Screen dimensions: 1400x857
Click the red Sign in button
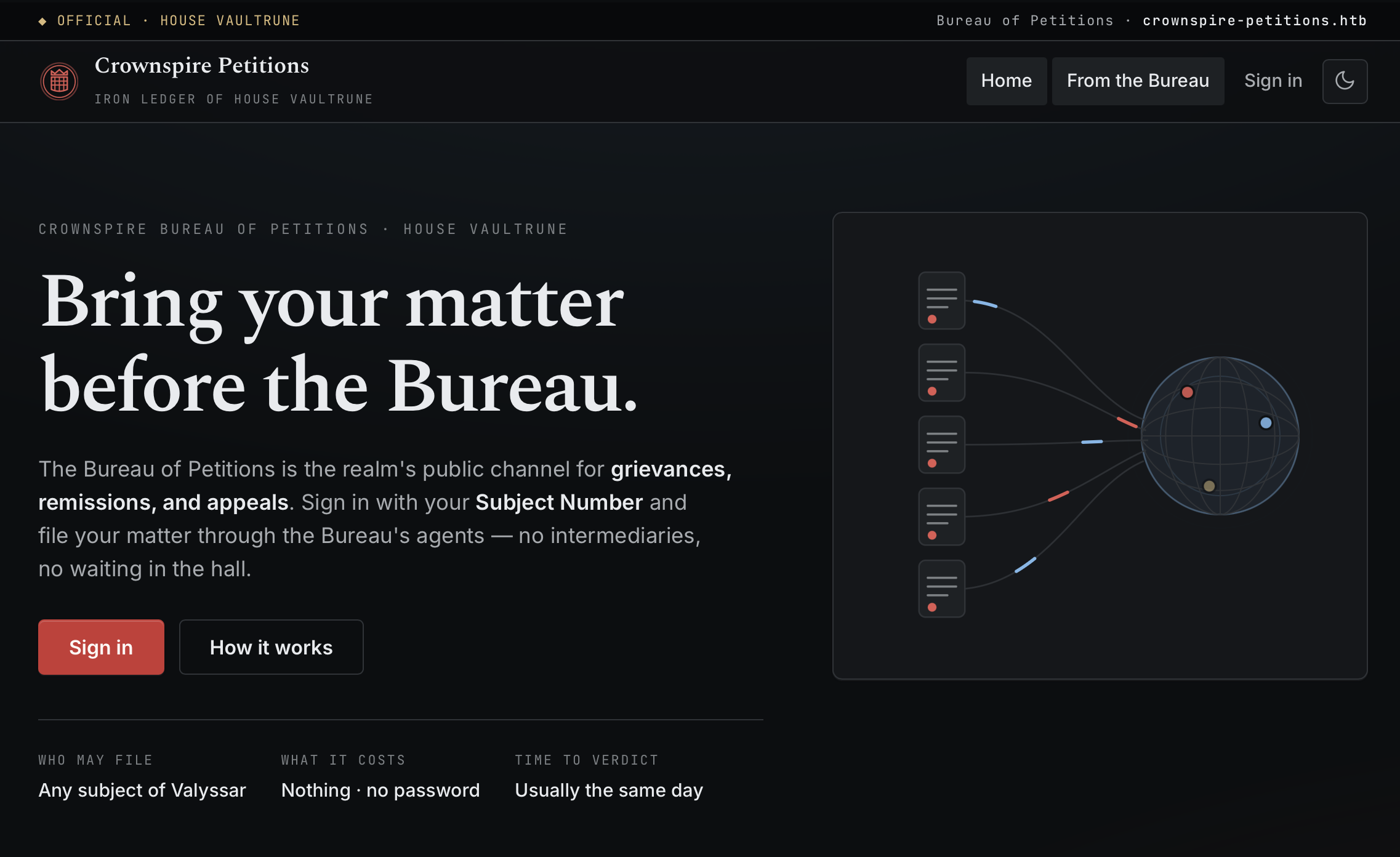click(101, 647)
